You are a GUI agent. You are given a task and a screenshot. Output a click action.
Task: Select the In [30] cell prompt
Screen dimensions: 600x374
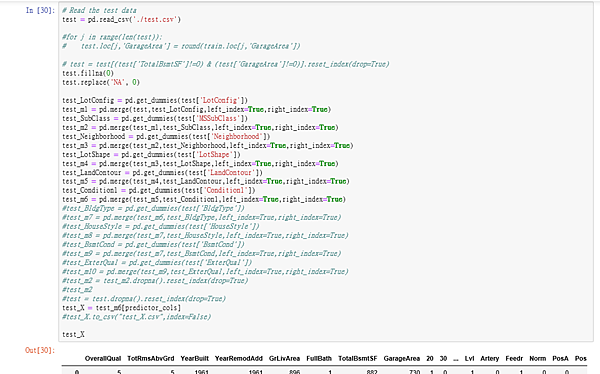[x=40, y=10]
